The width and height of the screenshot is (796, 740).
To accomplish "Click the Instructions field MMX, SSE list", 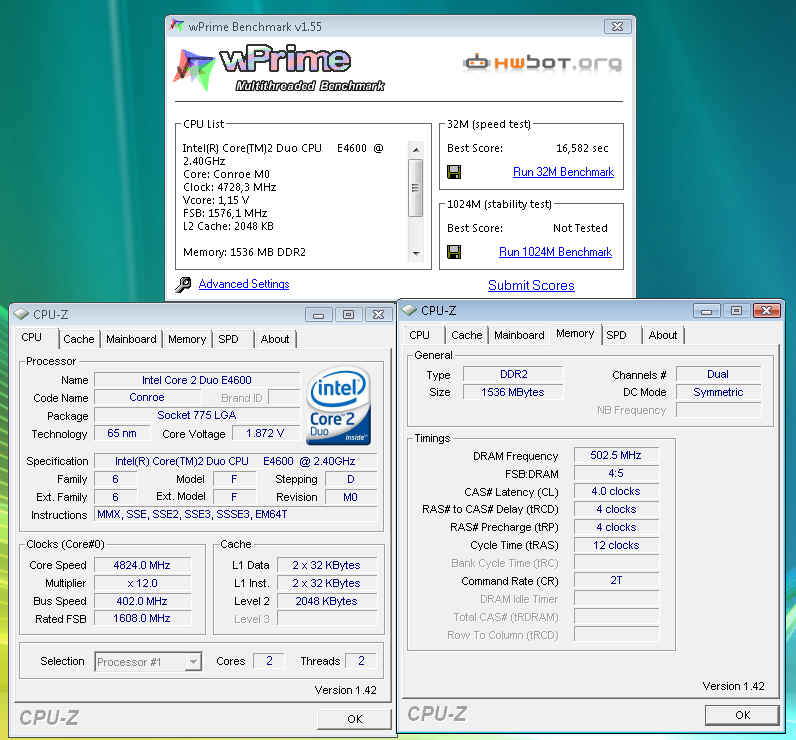I will click(x=236, y=514).
